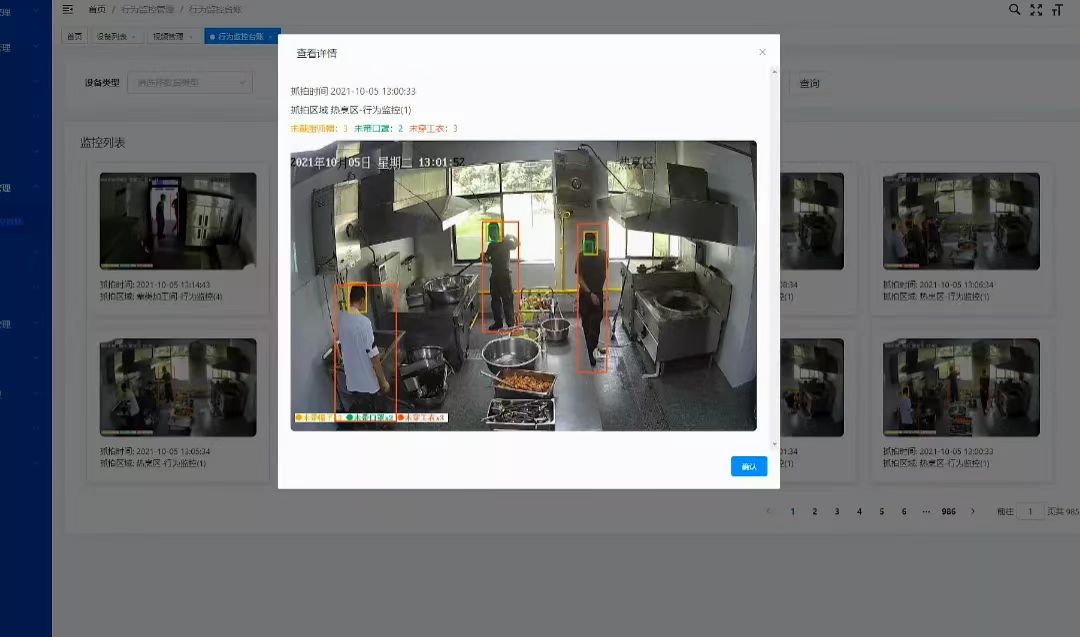Screen dimensions: 1080x637
Task: Click the blue 确认 button
Action: click(749, 466)
